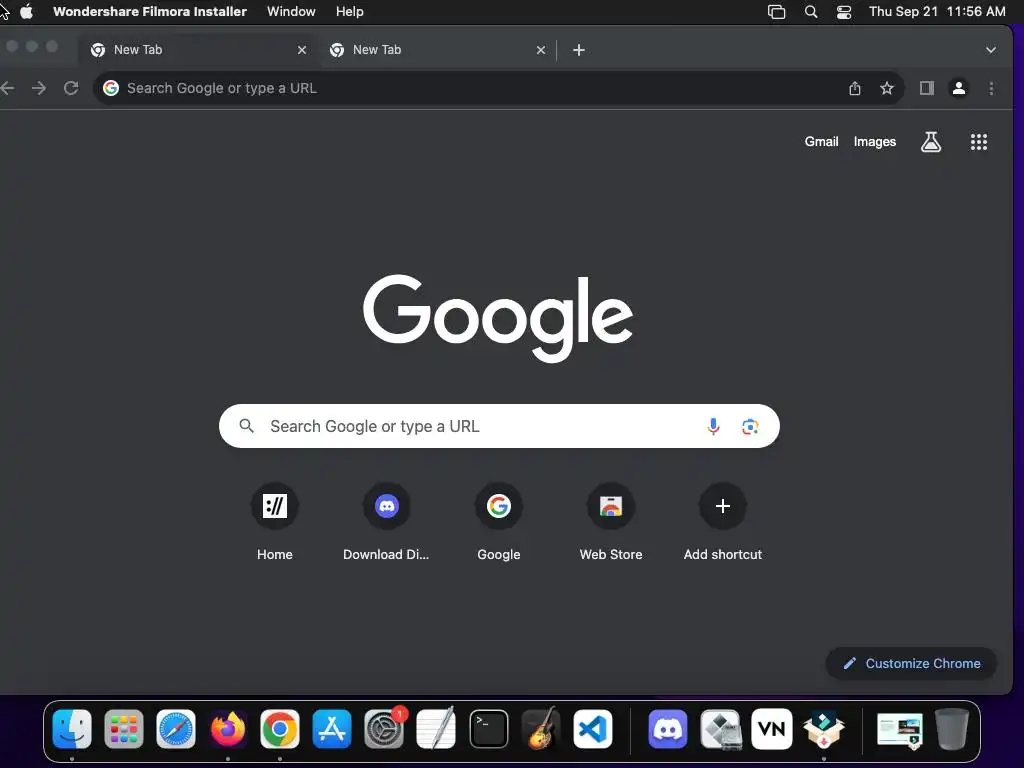Add a new shortcut tile
The width and height of the screenshot is (1024, 768).
coord(722,521)
